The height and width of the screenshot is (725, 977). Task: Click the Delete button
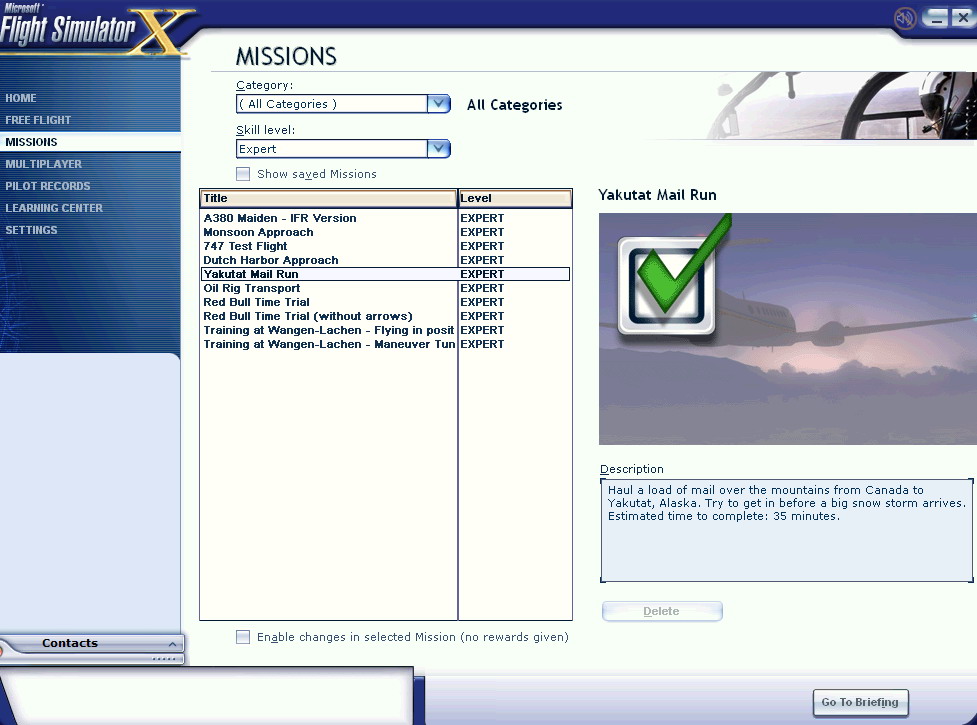(x=662, y=611)
